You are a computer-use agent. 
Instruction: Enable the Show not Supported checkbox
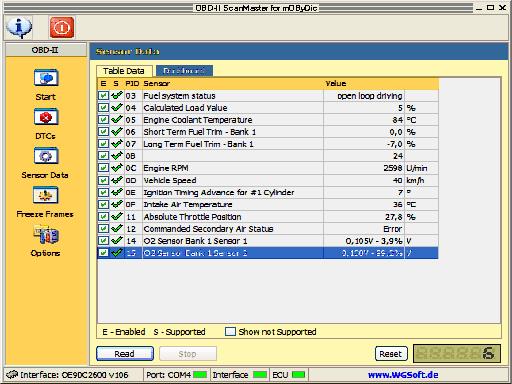tap(230, 332)
